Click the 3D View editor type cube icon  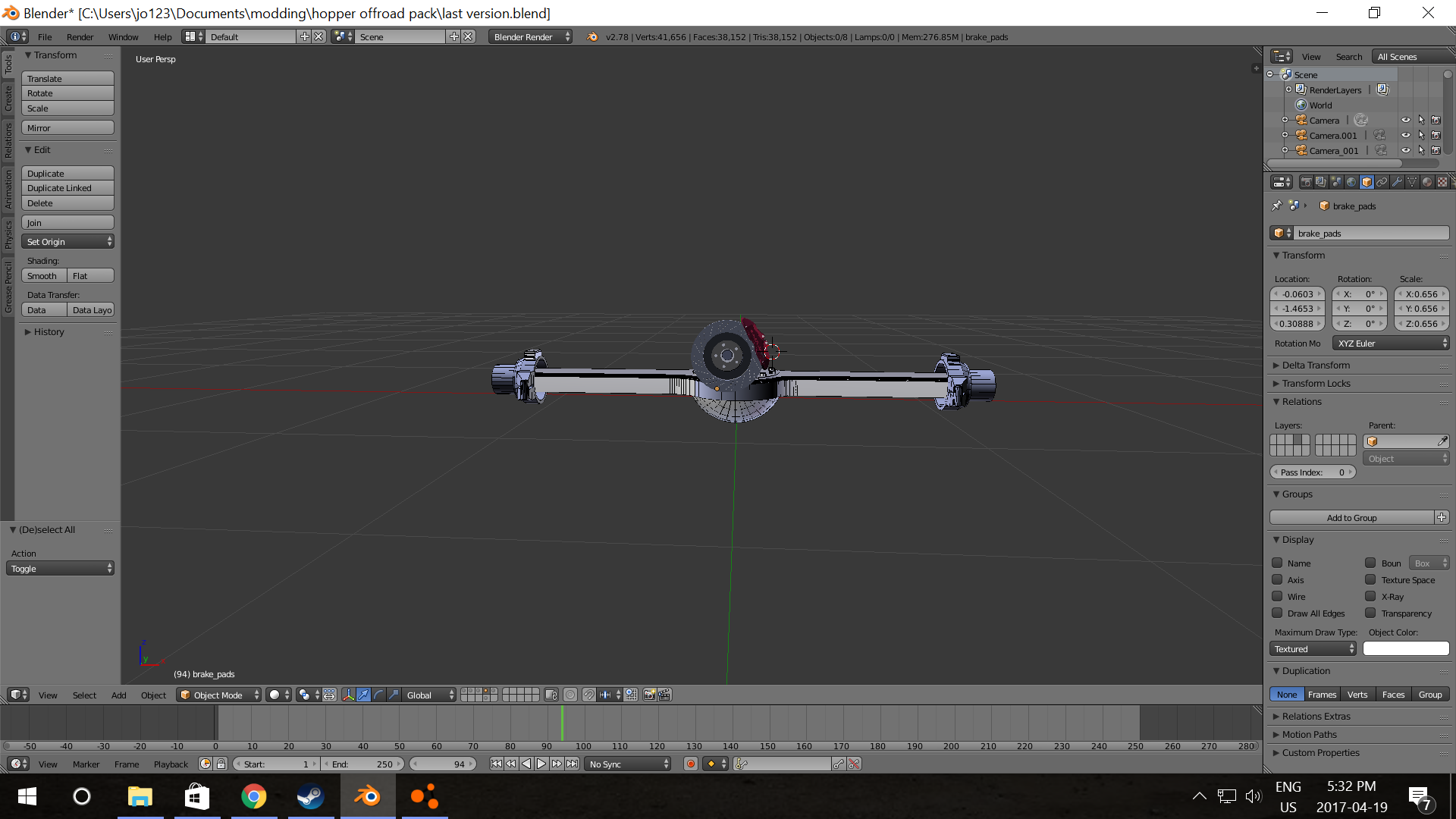tap(18, 695)
